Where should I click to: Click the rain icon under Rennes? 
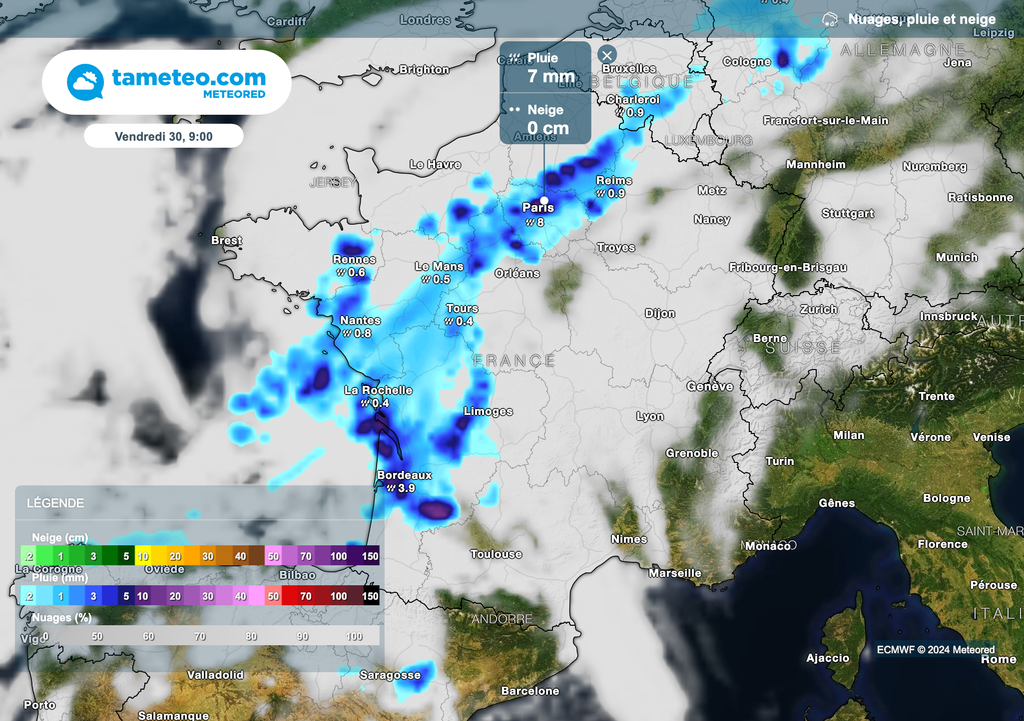tap(340, 271)
